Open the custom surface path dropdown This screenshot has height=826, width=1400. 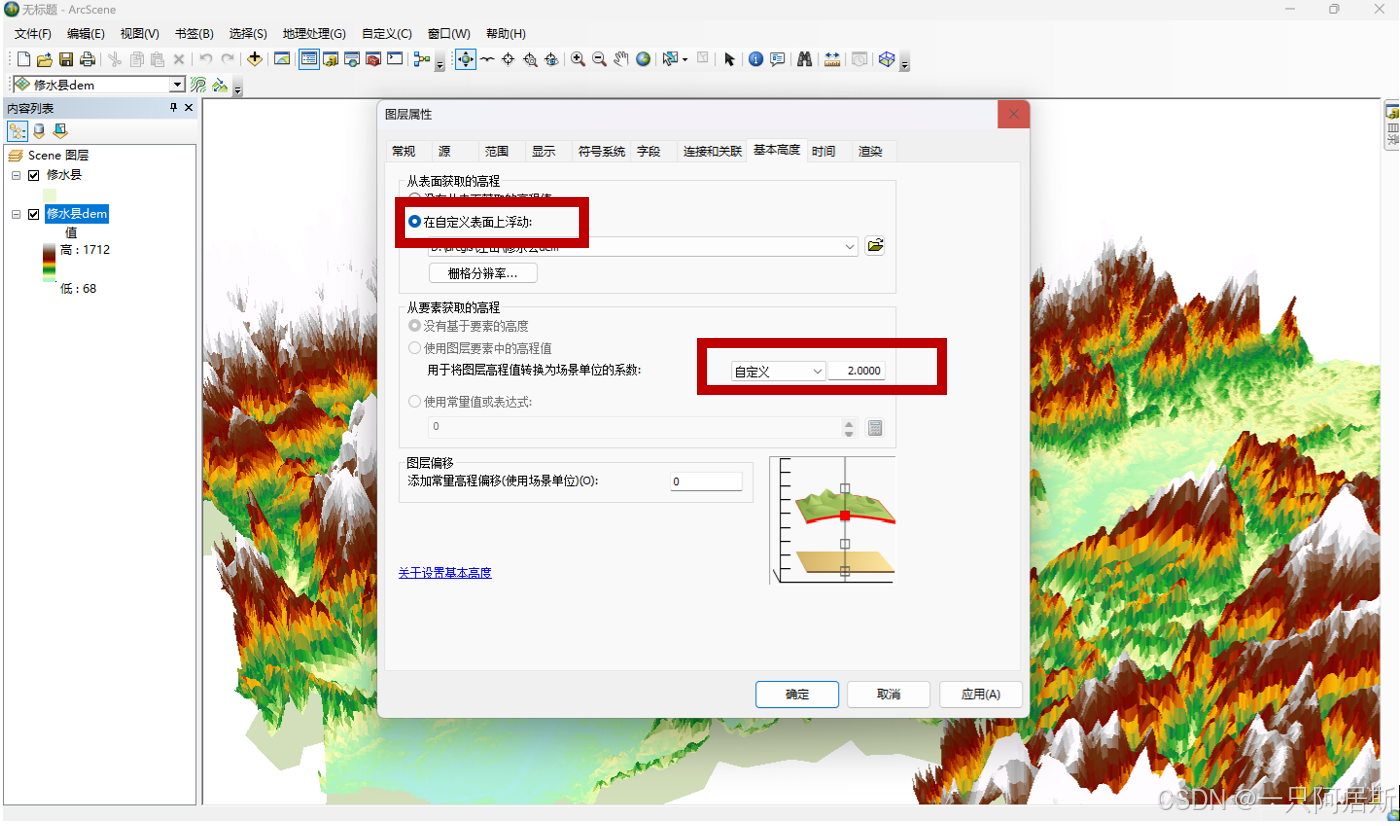(x=850, y=246)
